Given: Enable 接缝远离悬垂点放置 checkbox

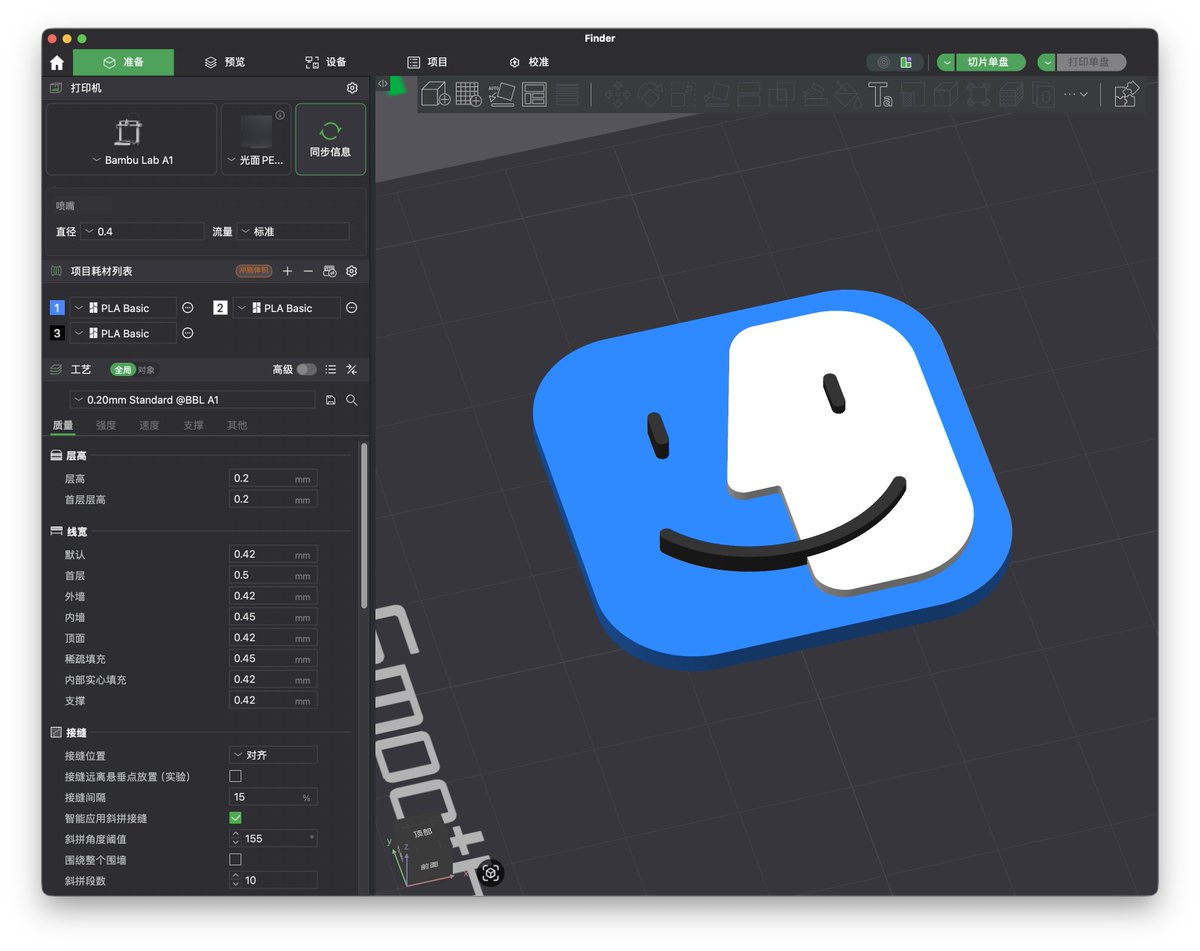Looking at the screenshot, I should (236, 776).
